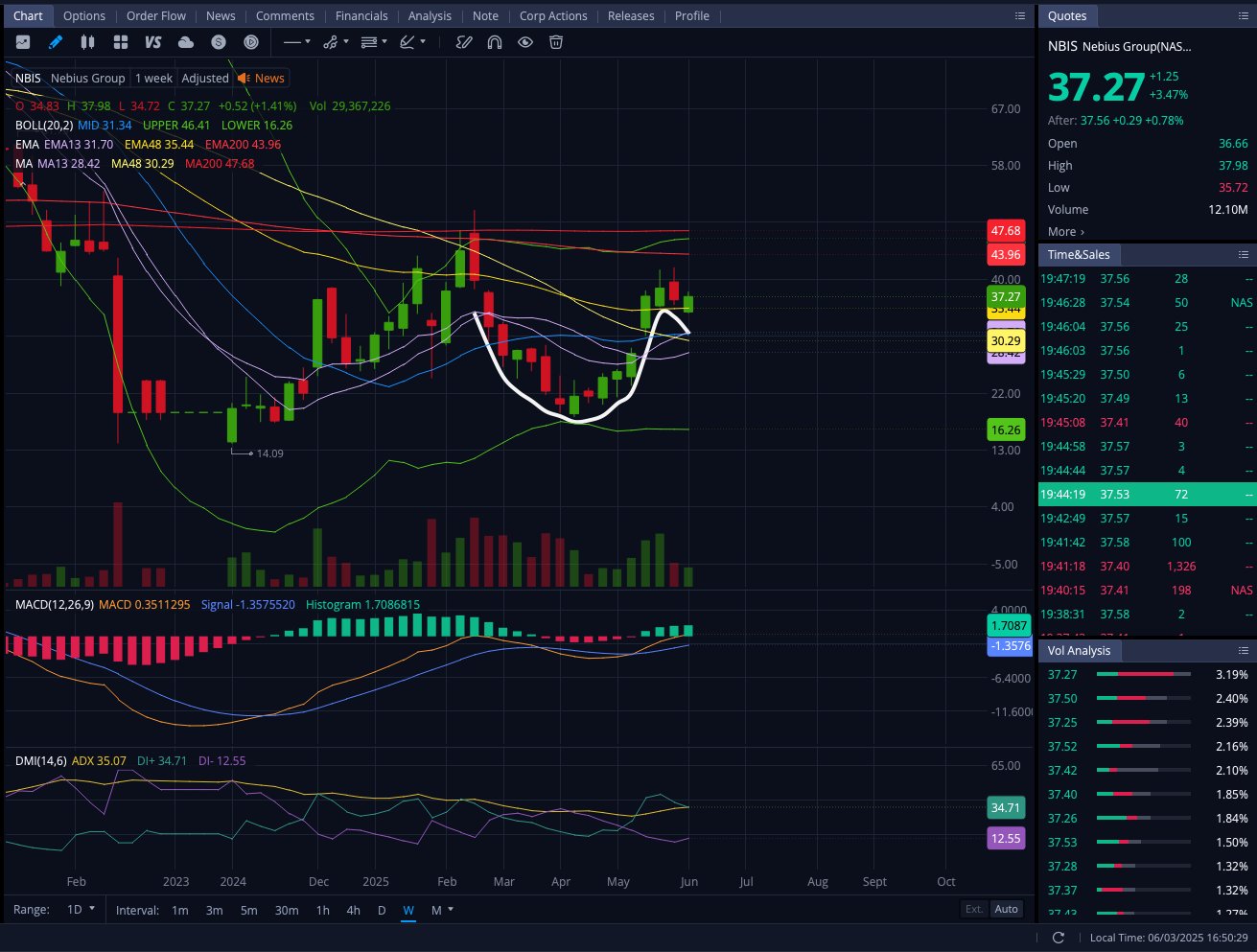Open the chart type icon in toolbar
The width and height of the screenshot is (1257, 952).
23,42
